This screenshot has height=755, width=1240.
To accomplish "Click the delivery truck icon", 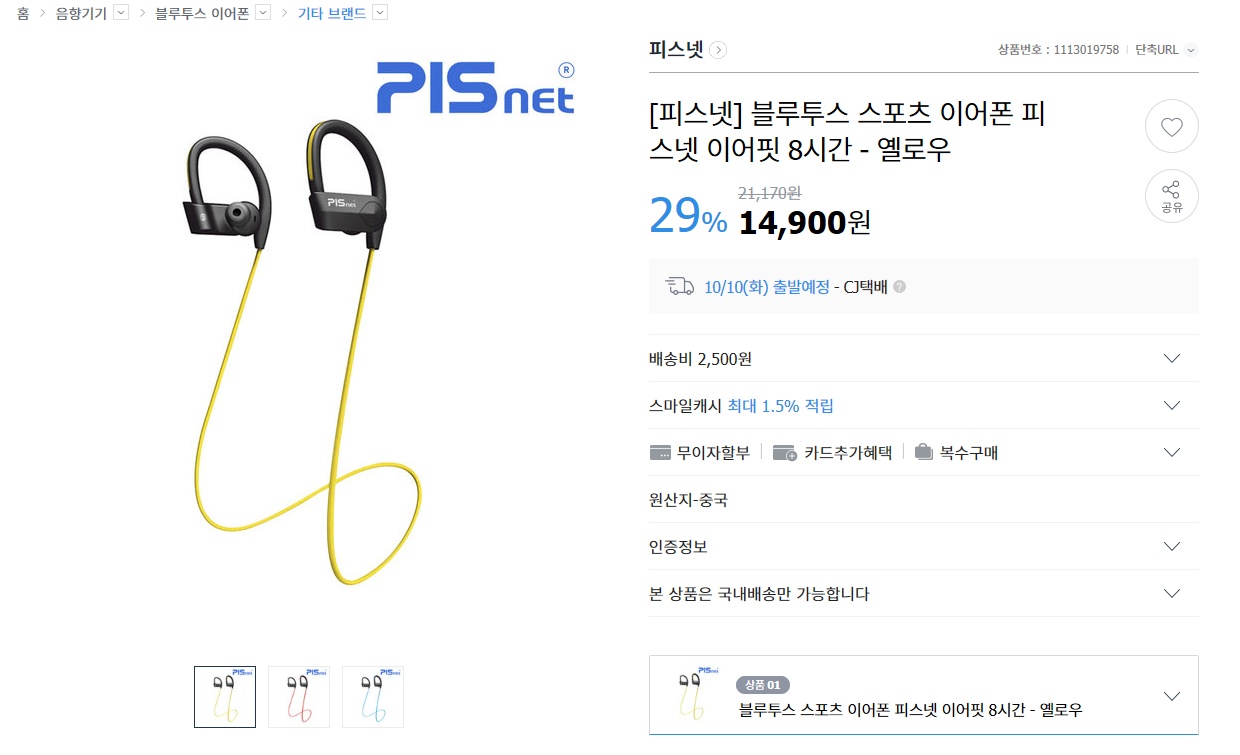I will [680, 287].
